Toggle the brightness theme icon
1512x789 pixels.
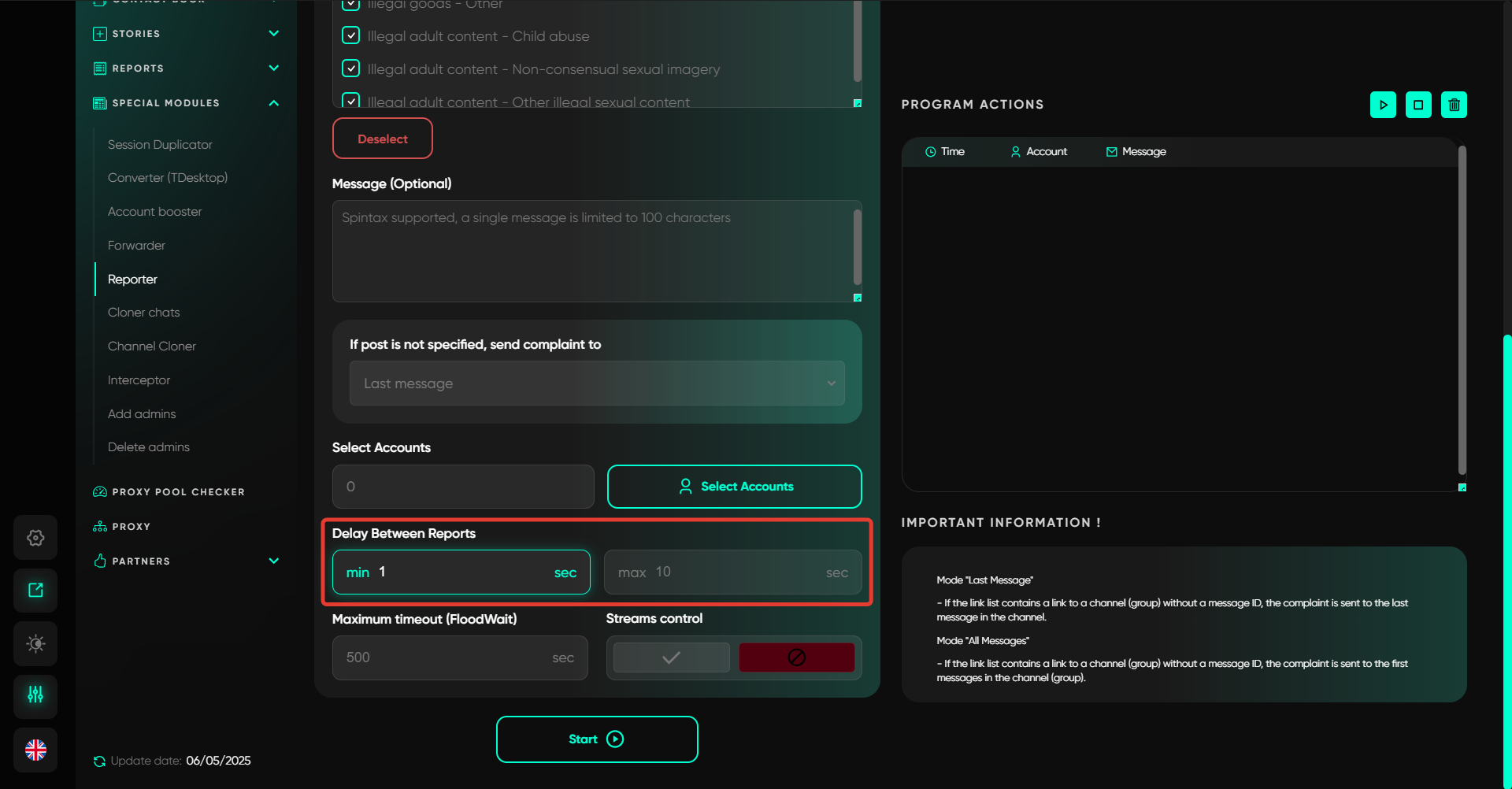pos(35,643)
